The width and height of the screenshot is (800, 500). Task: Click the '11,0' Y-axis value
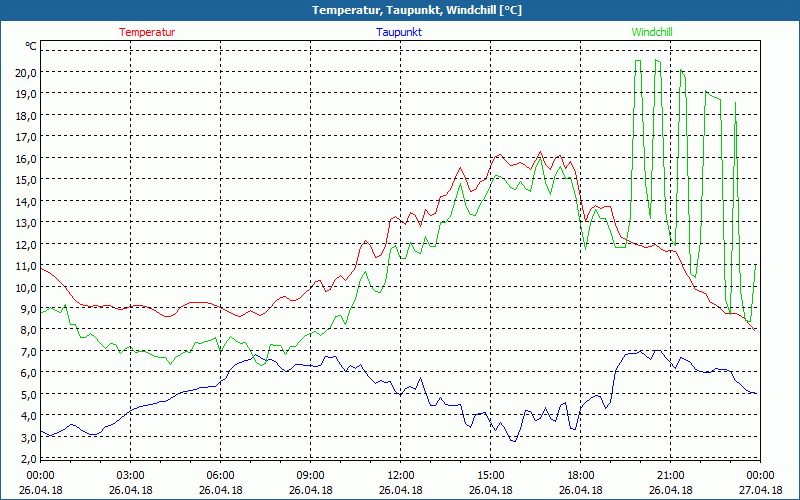[x=26, y=266]
